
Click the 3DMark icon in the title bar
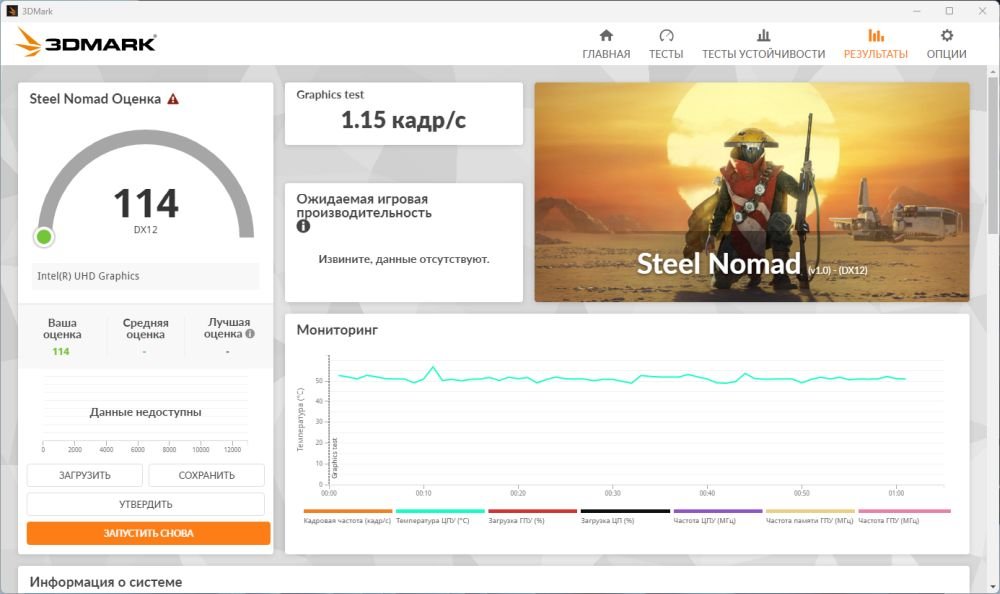point(11,11)
